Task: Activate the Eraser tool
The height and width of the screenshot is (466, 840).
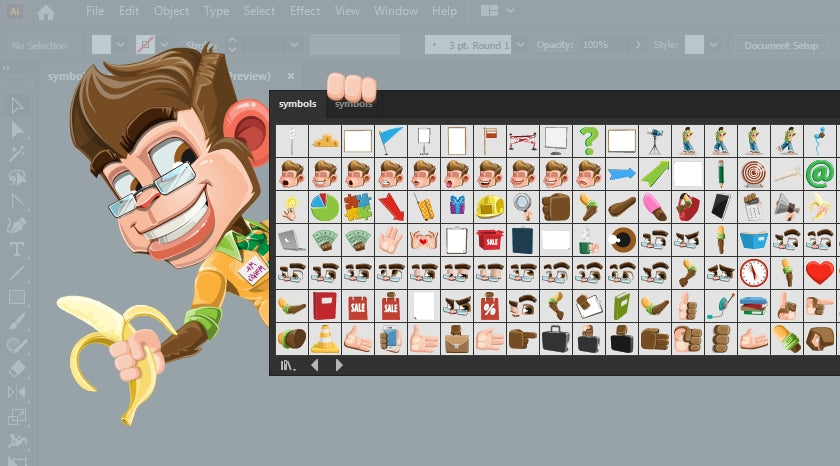Action: (17, 369)
